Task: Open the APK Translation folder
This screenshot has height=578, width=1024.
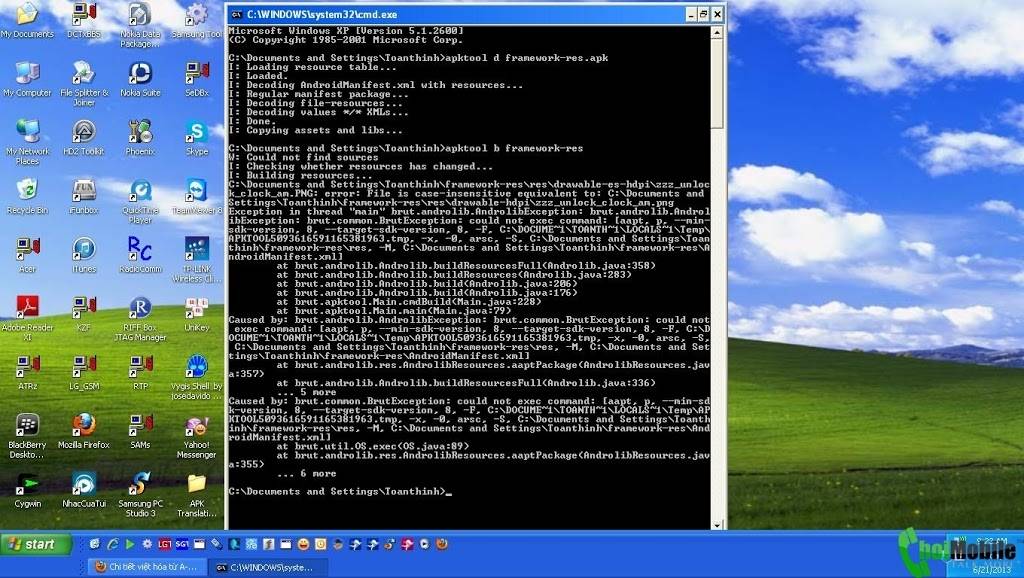Action: pyautogui.click(x=197, y=494)
